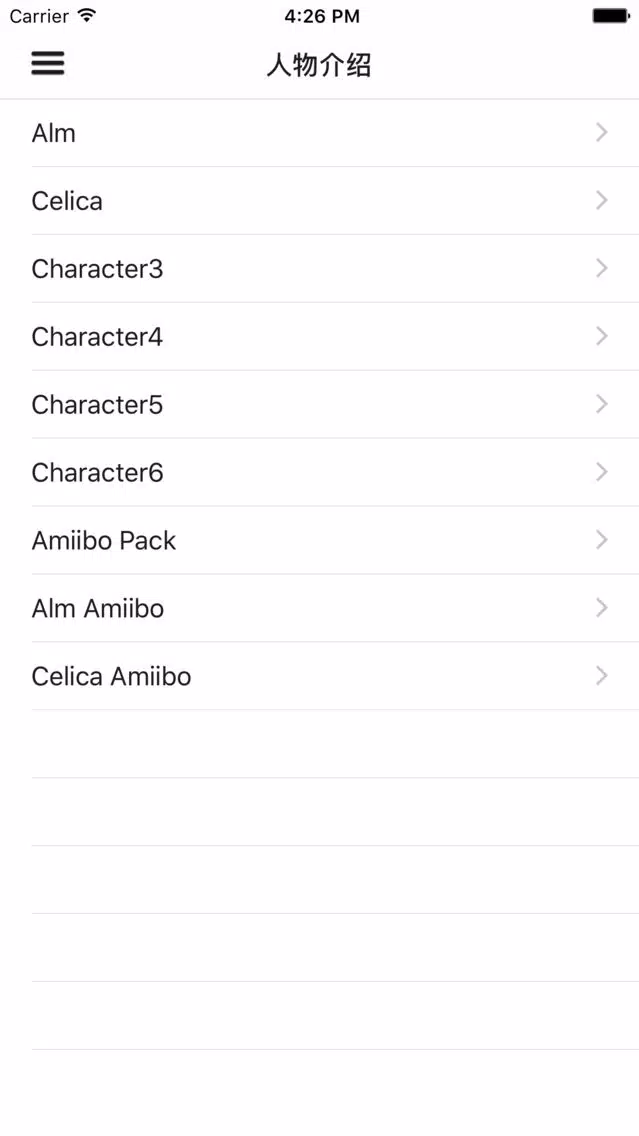Open the Amiibo Pack entry
The width and height of the screenshot is (639, 1136).
pyautogui.click(x=320, y=540)
